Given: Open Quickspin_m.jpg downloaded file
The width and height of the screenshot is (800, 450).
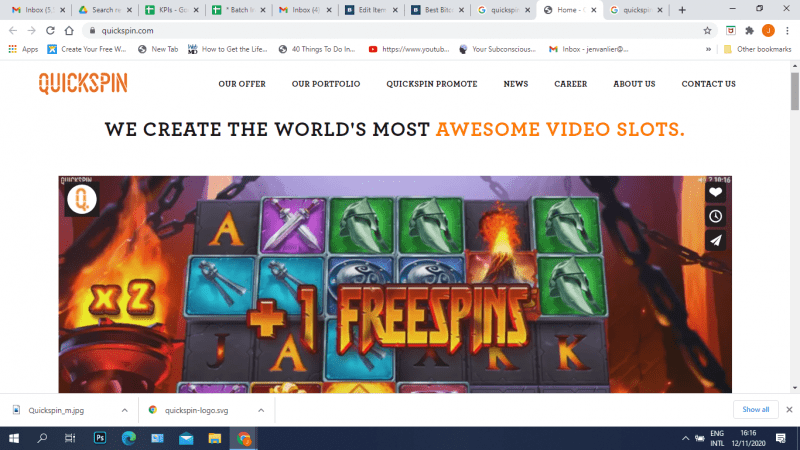Looking at the screenshot, I should [56, 410].
